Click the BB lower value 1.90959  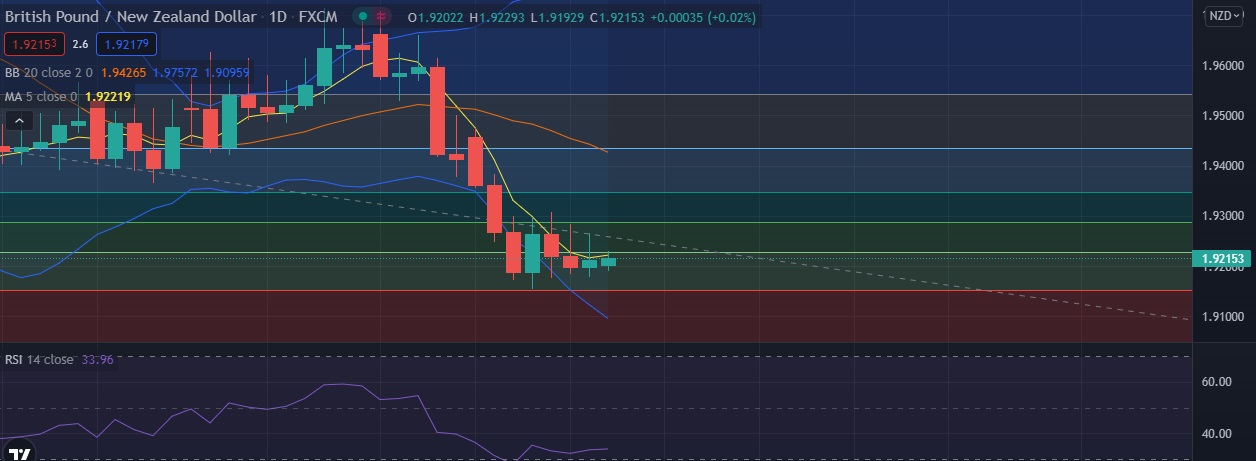pyautogui.click(x=226, y=72)
